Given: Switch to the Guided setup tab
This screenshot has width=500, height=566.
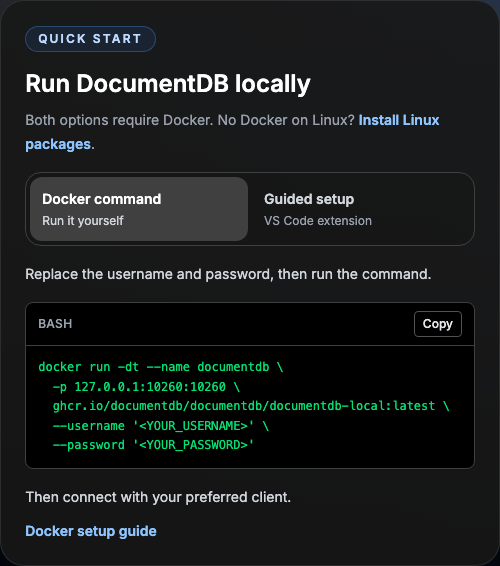Looking at the screenshot, I should point(361,209).
